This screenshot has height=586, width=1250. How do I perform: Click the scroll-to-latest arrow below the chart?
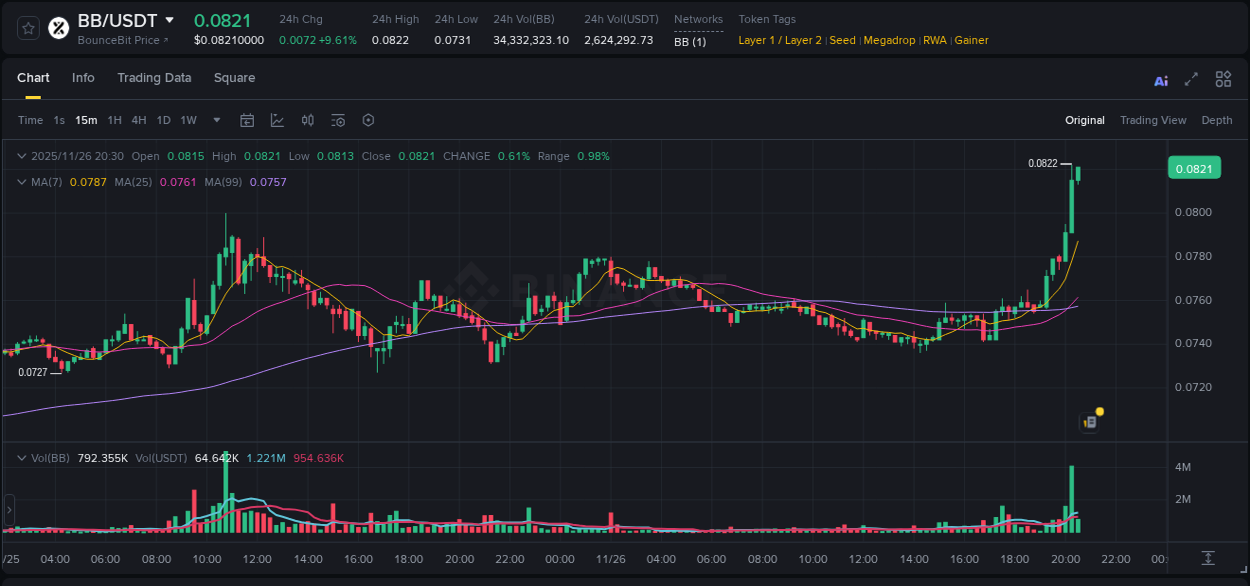click(x=1207, y=558)
